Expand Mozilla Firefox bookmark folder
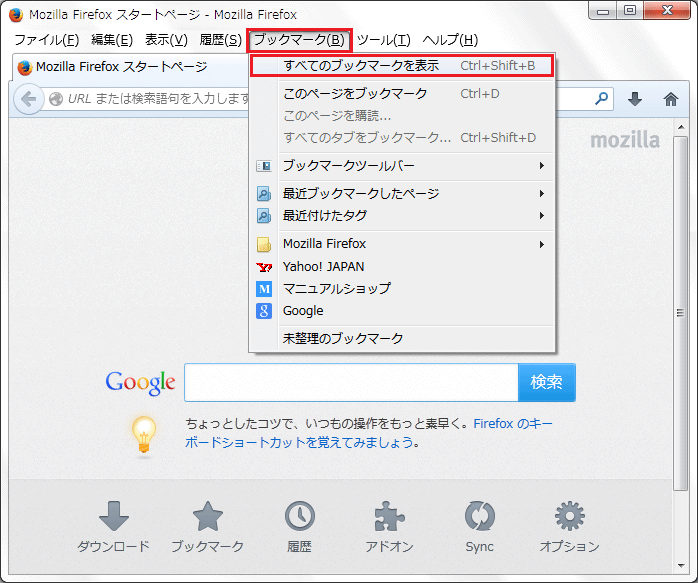Image resolution: width=698 pixels, height=583 pixels. (400, 243)
